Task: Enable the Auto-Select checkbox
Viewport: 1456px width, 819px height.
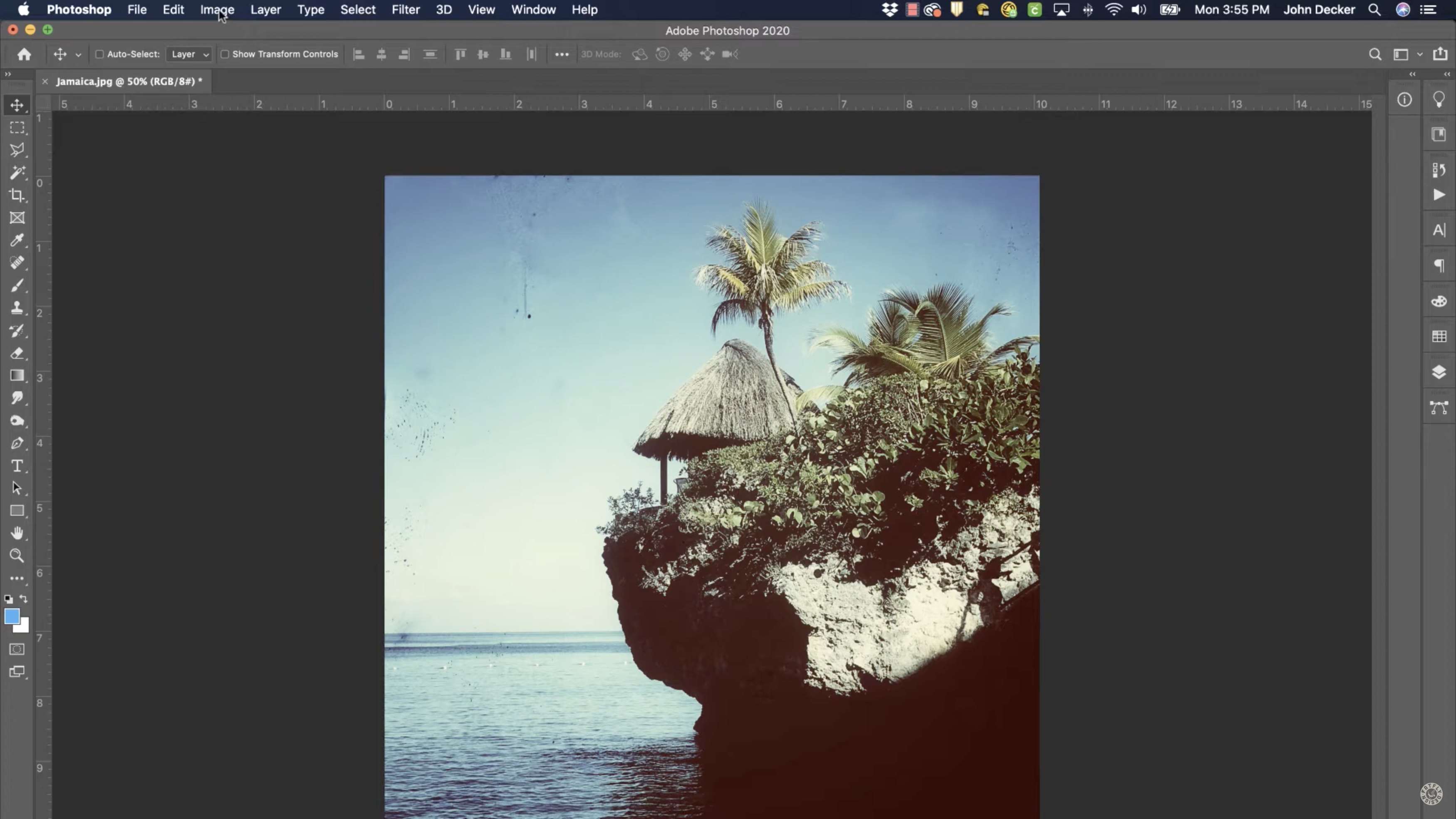Action: 99,54
